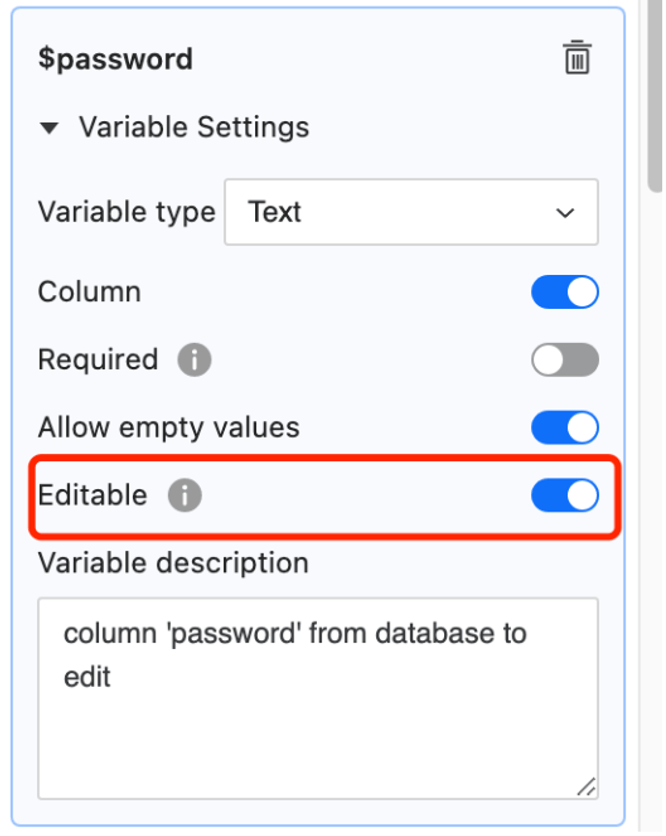The image size is (666, 836).
Task: Disable the Column toggle
Action: point(565,292)
